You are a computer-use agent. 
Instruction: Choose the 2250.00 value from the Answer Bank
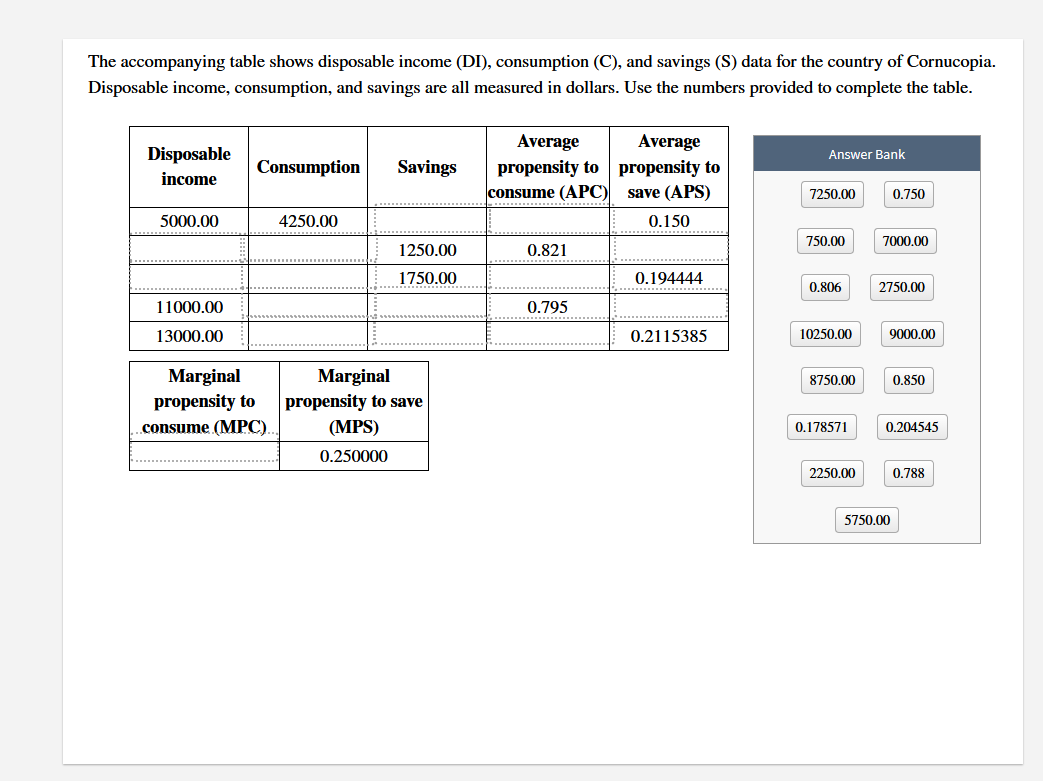click(x=831, y=473)
